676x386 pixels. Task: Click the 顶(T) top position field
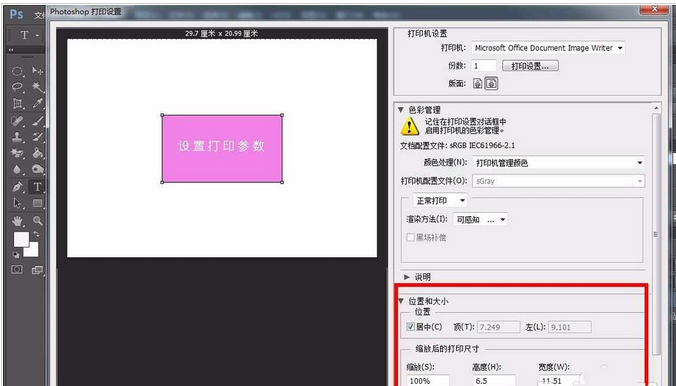(x=498, y=327)
